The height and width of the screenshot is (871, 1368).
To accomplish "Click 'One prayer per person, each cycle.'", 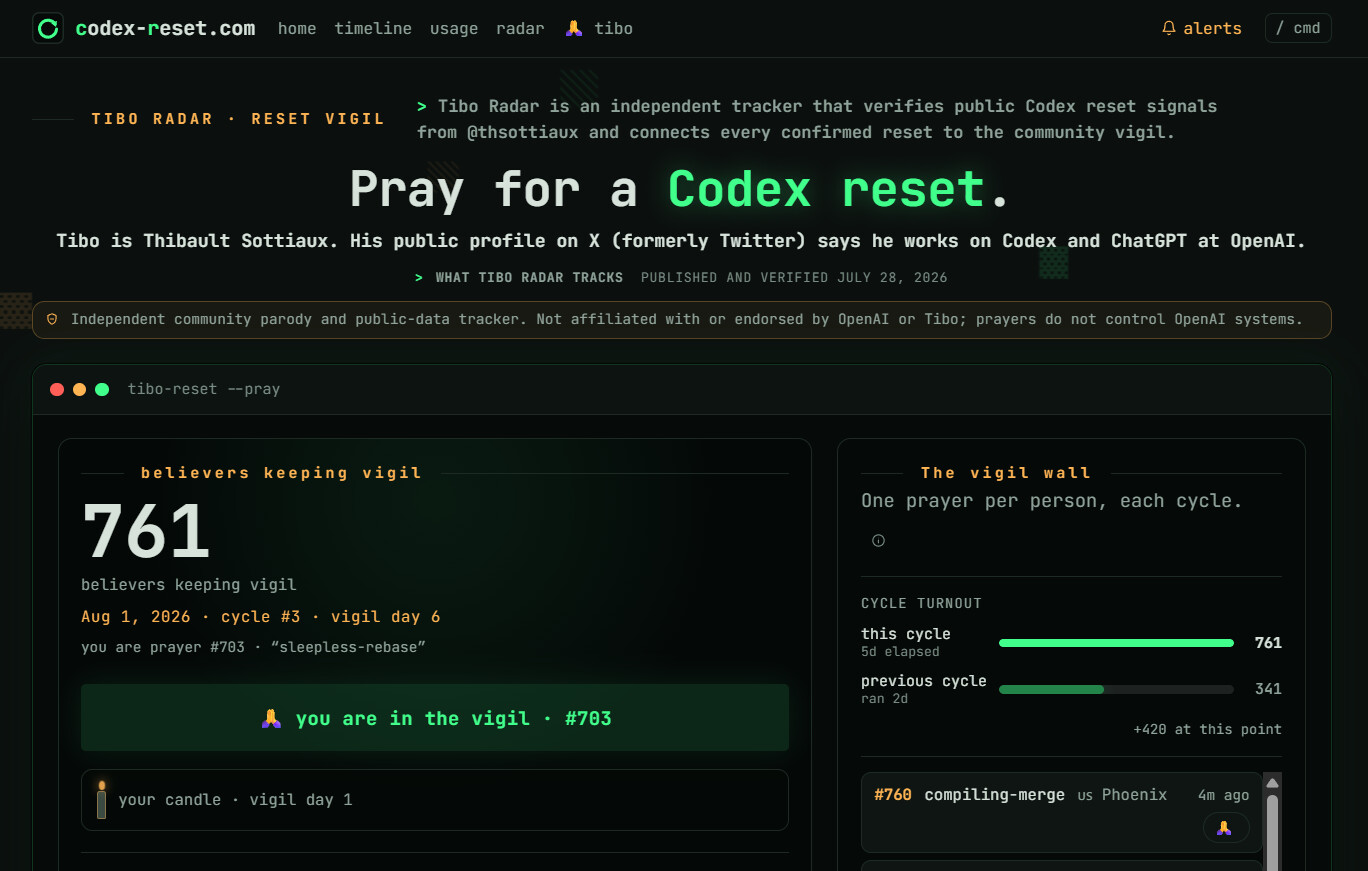I will click(1052, 501).
